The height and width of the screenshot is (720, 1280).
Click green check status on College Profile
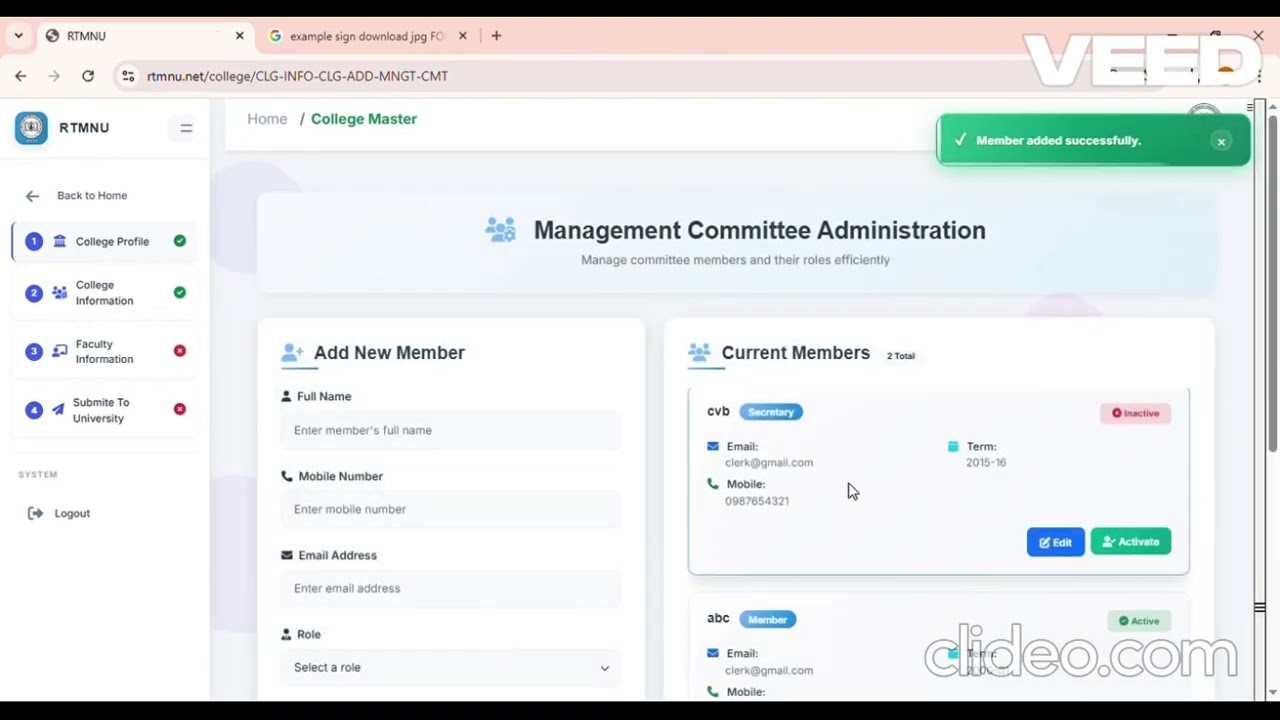[x=180, y=241]
